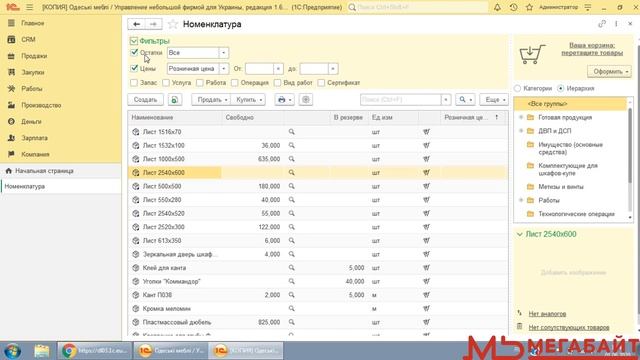The image size is (640, 360).
Task: Click the Создать button
Action: tap(146, 100)
